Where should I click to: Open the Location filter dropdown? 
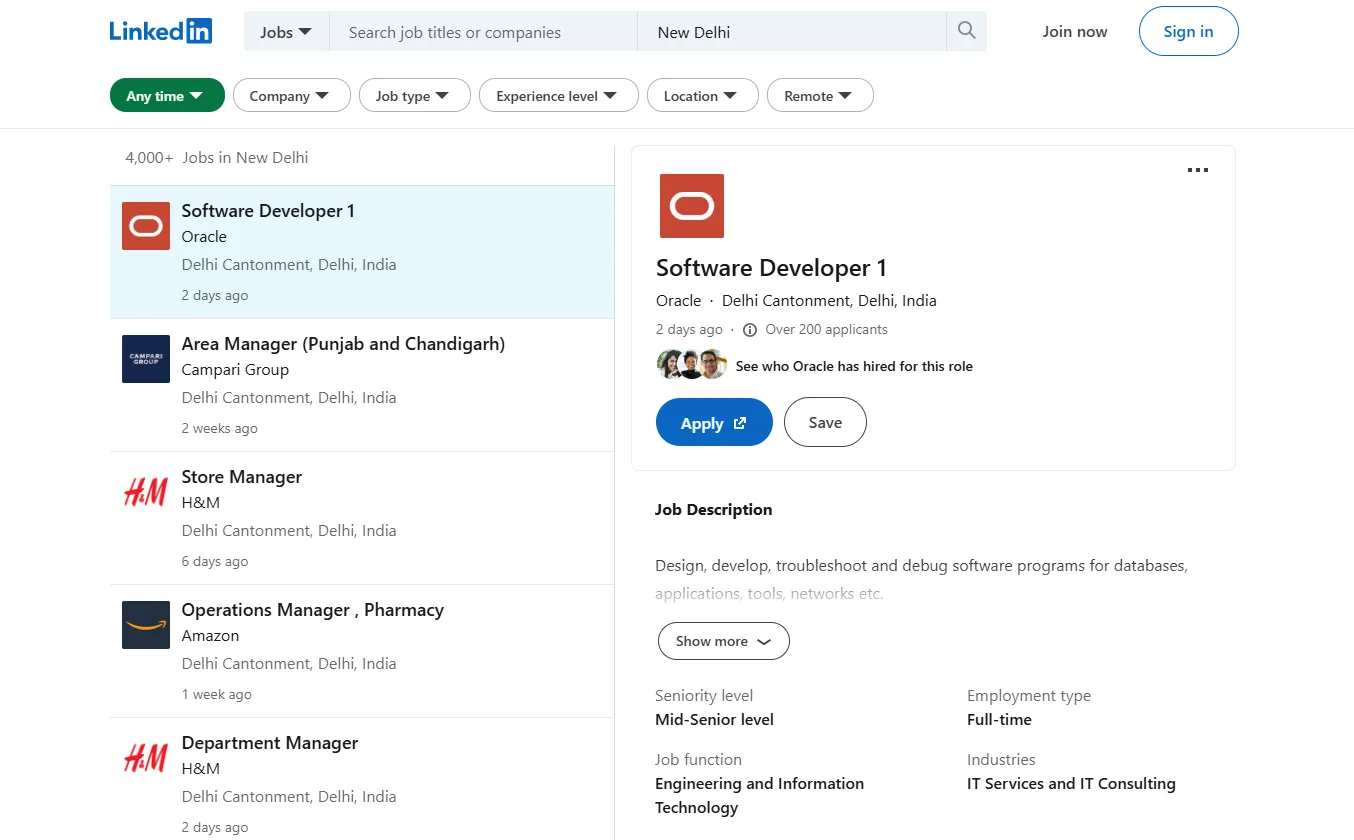tap(702, 96)
